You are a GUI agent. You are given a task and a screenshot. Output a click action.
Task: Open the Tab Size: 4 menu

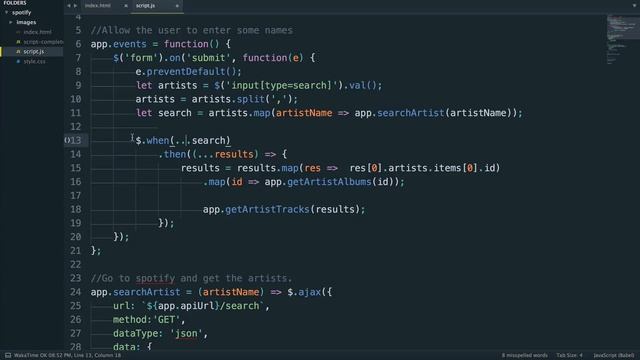pyautogui.click(x=569, y=356)
